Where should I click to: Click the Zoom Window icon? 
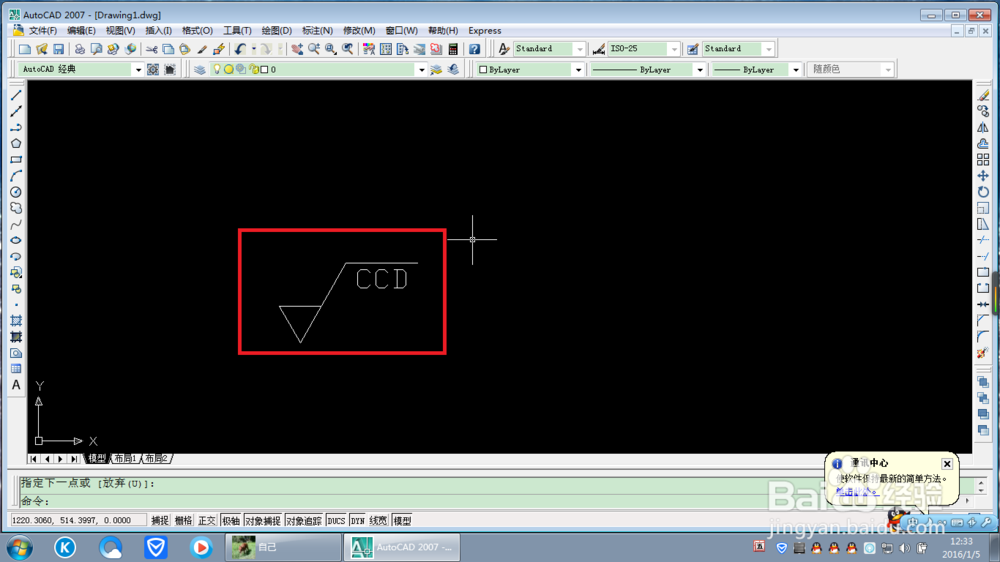tap(330, 49)
